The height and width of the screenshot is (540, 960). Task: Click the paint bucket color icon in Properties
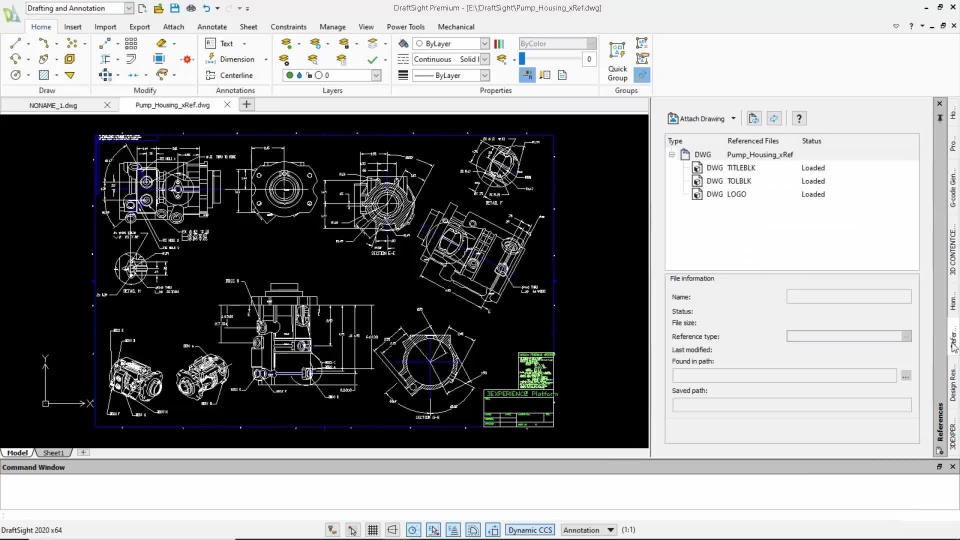pyautogui.click(x=403, y=43)
